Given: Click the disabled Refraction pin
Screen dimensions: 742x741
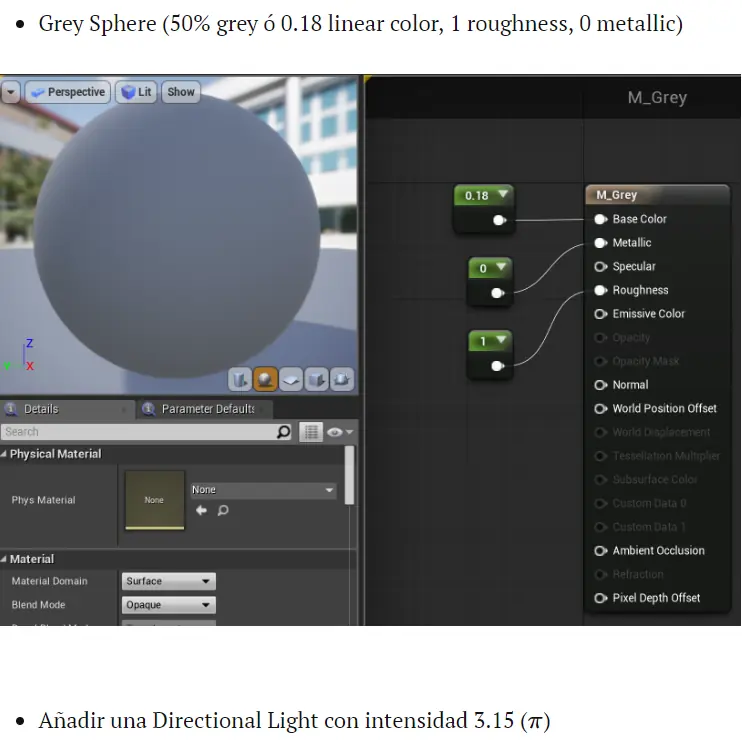Looking at the screenshot, I should click(601, 574).
